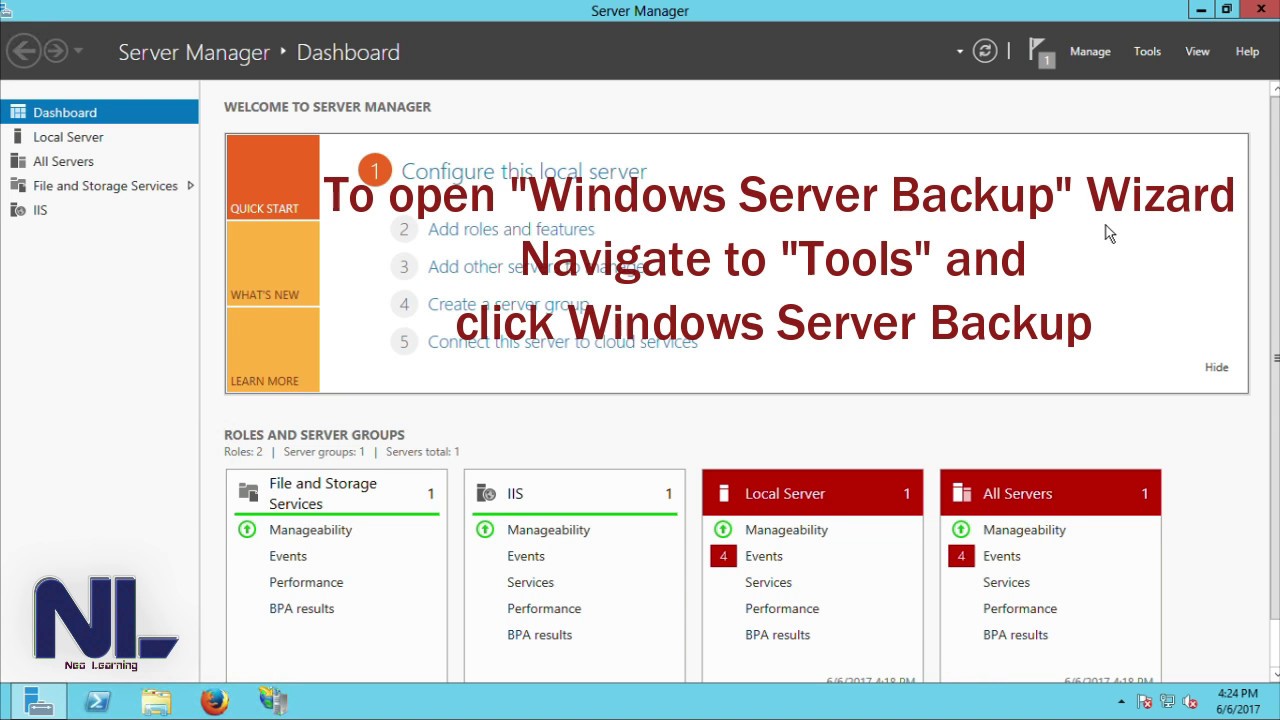The height and width of the screenshot is (720, 1280).
Task: Open the What's New tile
Action: pyautogui.click(x=273, y=263)
